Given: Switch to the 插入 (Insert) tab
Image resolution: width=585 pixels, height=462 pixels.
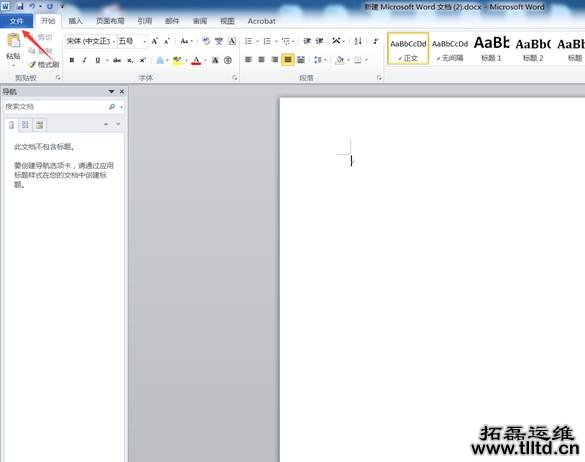Looking at the screenshot, I should pyautogui.click(x=75, y=21).
